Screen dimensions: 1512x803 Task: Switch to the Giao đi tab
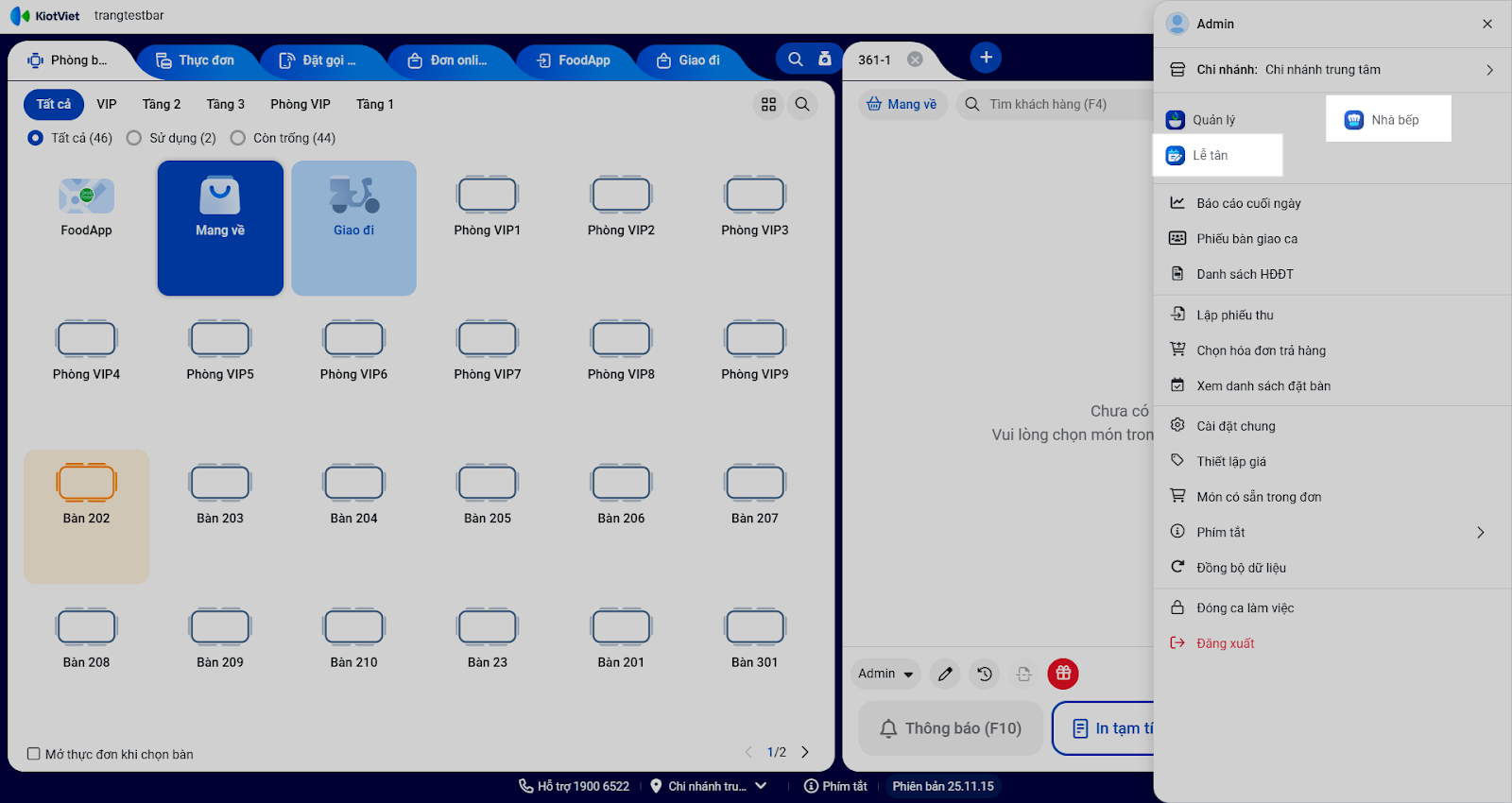click(x=688, y=60)
